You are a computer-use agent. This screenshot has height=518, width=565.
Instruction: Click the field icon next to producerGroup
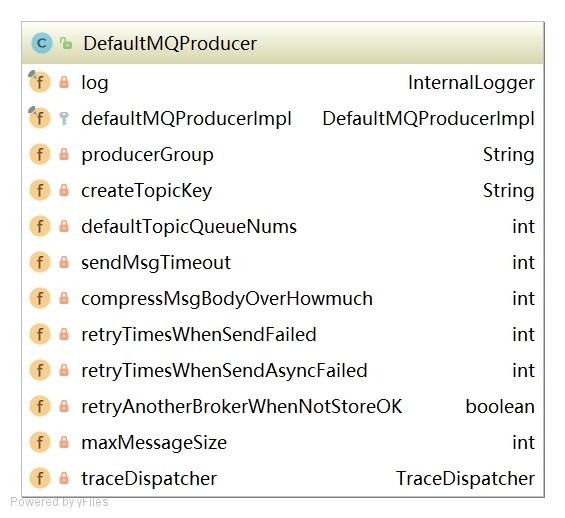point(40,154)
